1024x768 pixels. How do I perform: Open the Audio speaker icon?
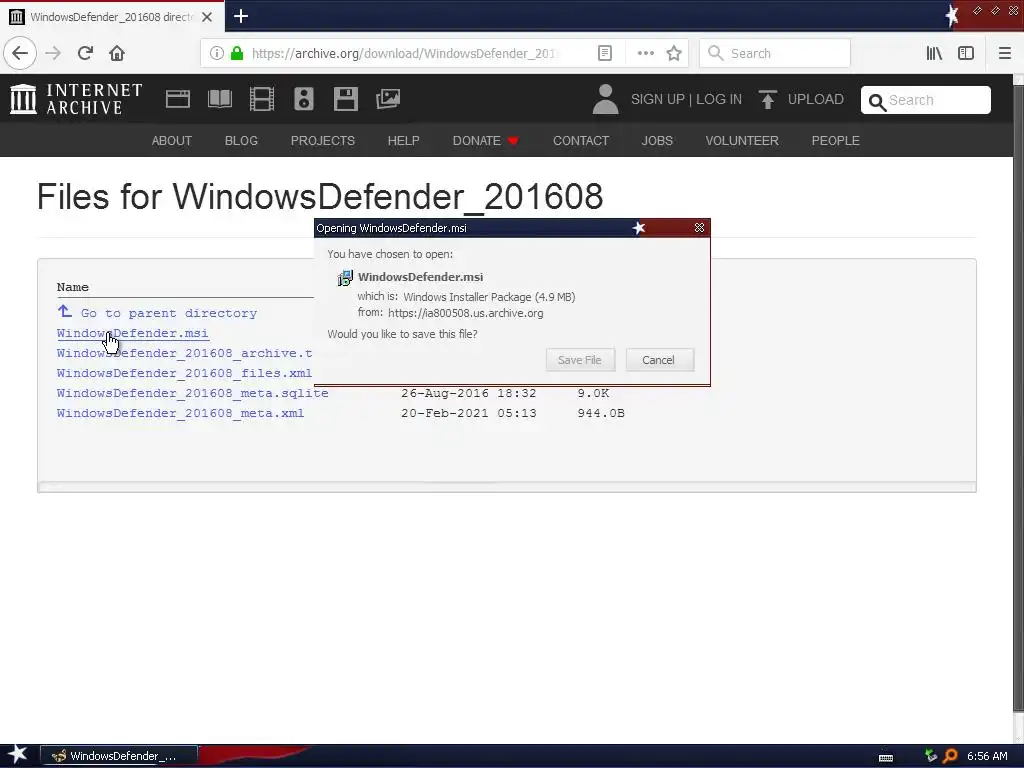click(304, 99)
